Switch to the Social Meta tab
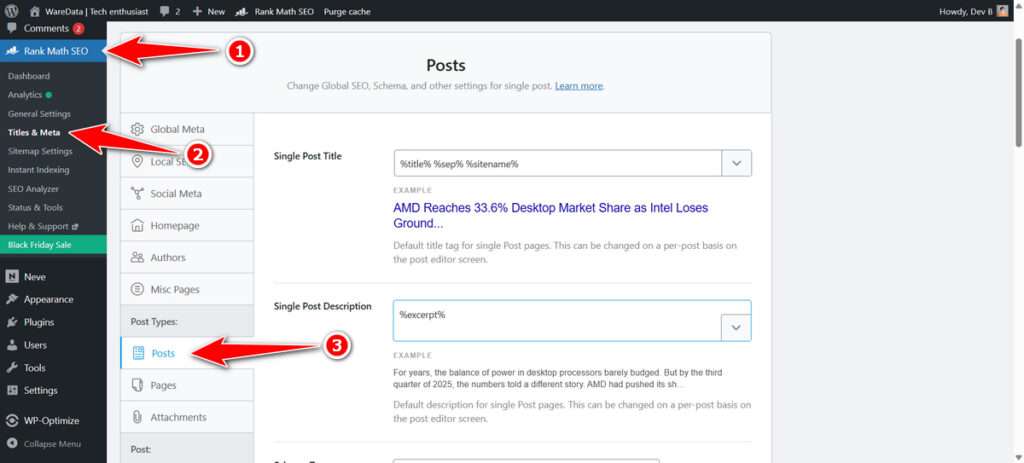The height and width of the screenshot is (463, 1024). coord(187,193)
